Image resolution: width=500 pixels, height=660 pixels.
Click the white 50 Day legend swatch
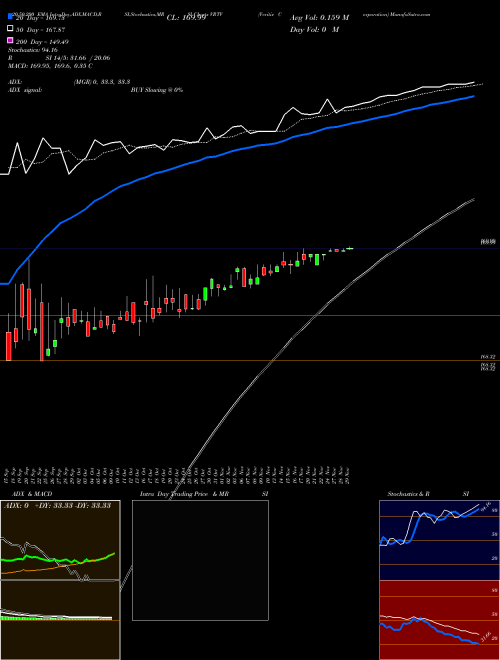(10, 29)
